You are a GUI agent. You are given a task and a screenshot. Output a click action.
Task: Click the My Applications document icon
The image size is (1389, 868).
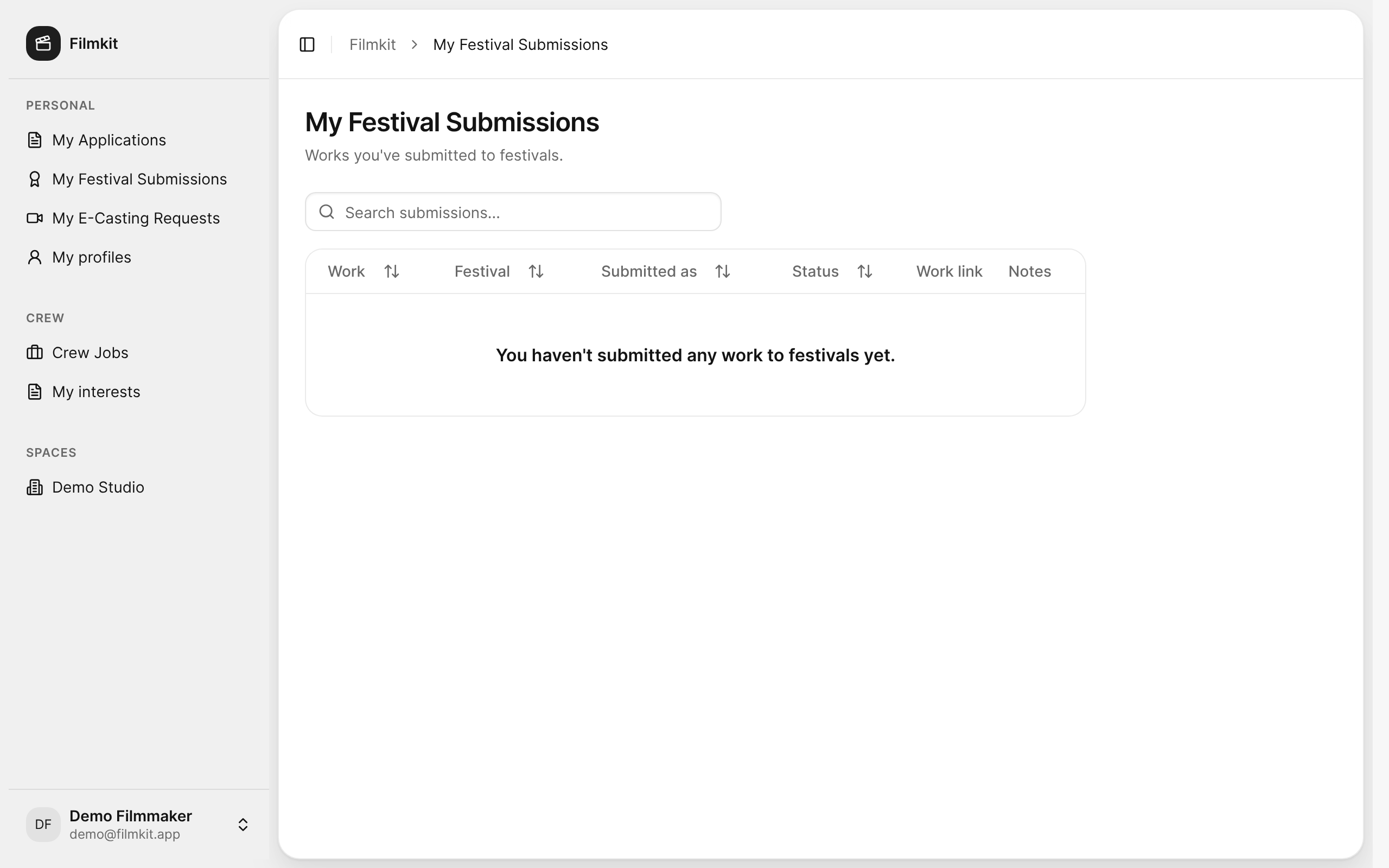coord(34,139)
